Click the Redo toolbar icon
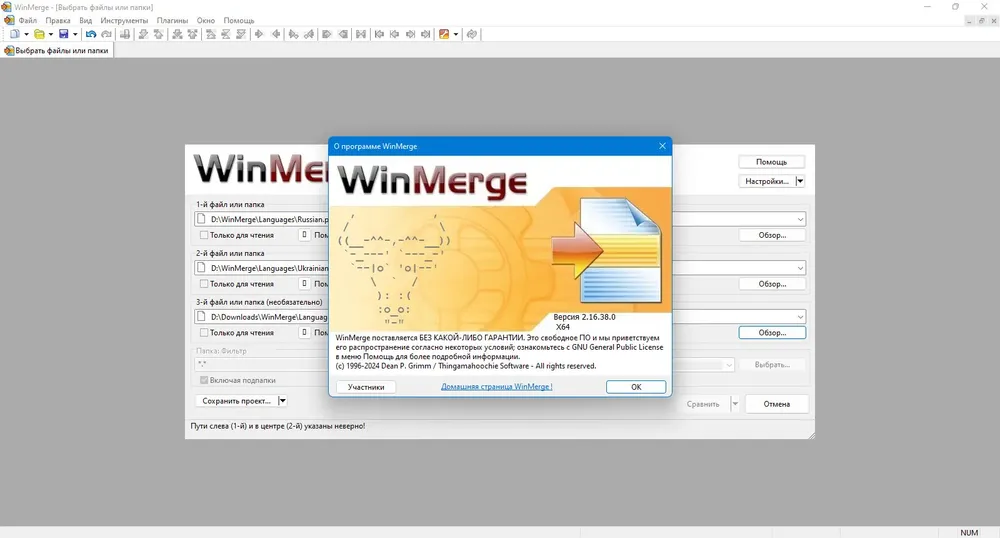This screenshot has height=538, width=1000. tap(106, 34)
